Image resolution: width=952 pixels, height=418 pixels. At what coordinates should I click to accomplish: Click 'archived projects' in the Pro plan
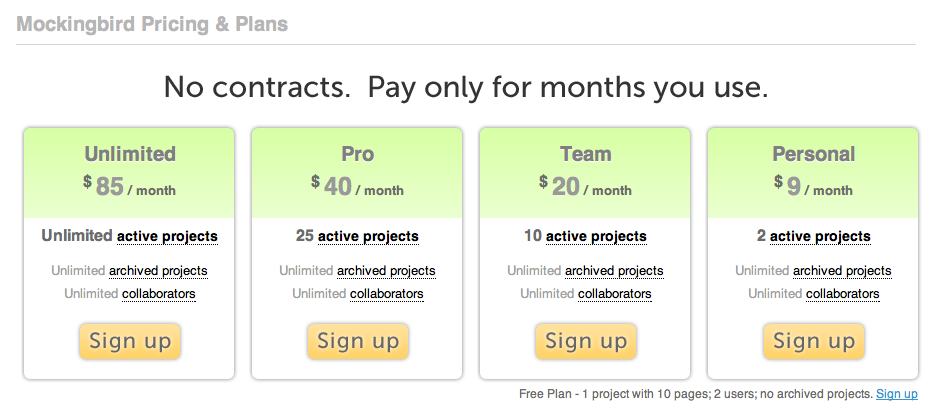coord(386,271)
